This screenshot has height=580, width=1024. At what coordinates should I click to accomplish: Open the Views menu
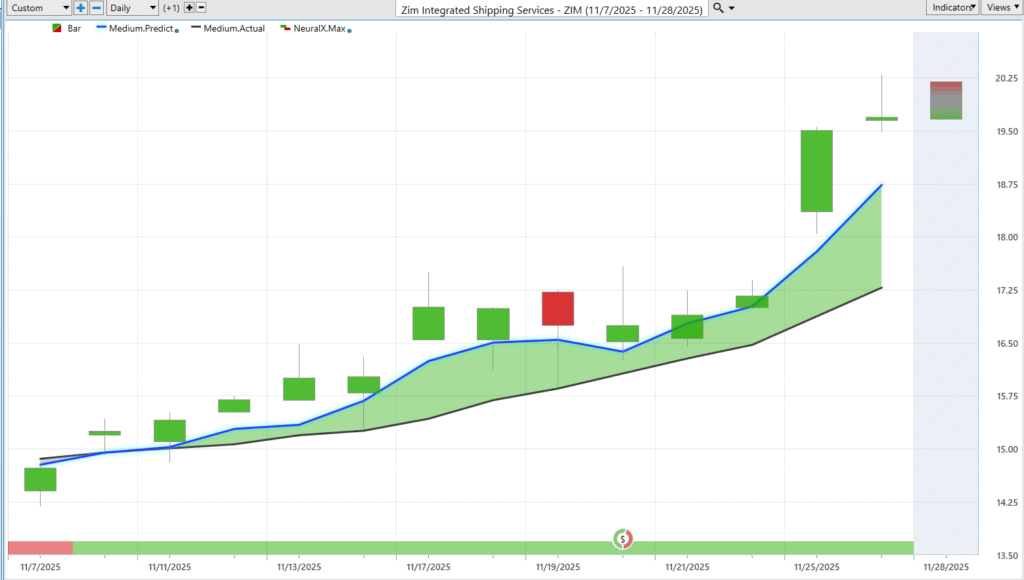1001,7
